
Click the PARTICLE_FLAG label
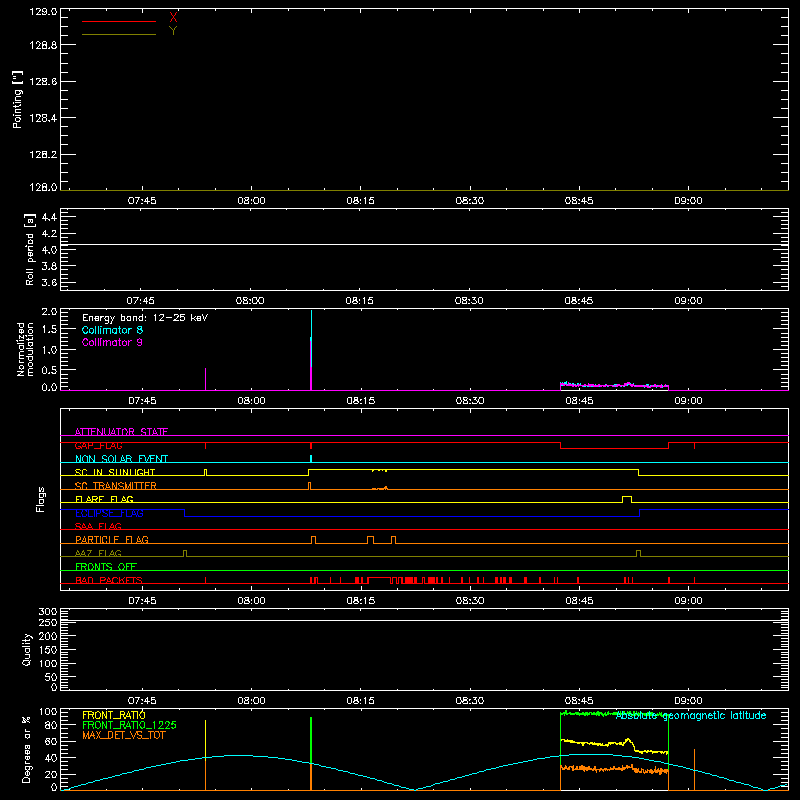(x=112, y=539)
